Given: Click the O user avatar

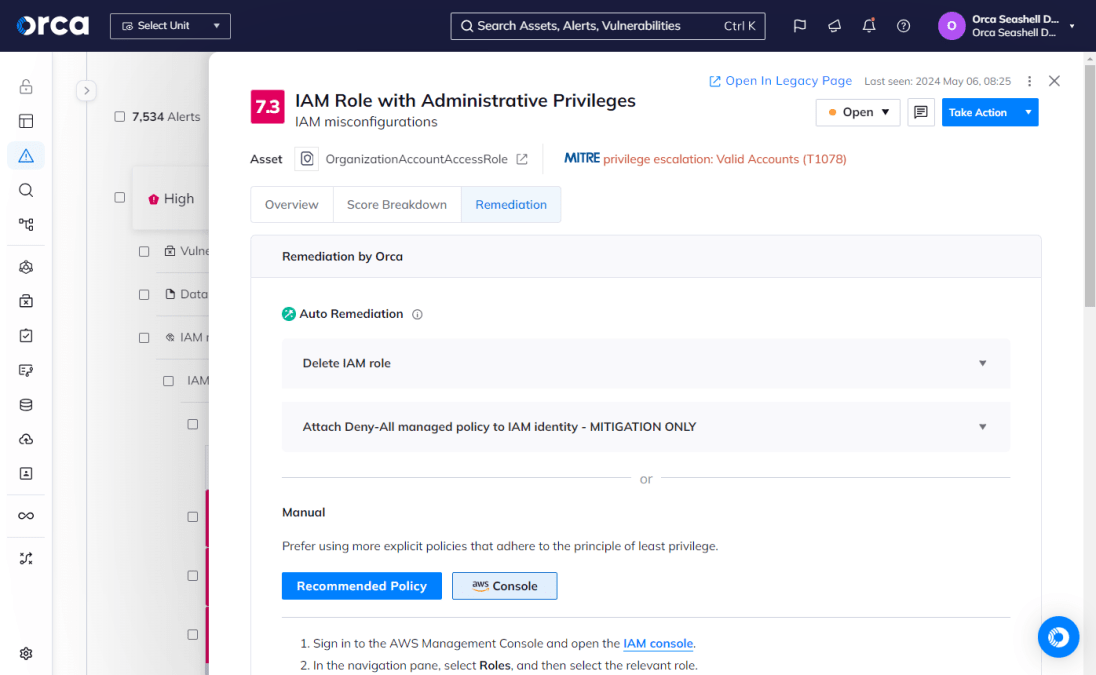Looking at the screenshot, I should tap(951, 26).
